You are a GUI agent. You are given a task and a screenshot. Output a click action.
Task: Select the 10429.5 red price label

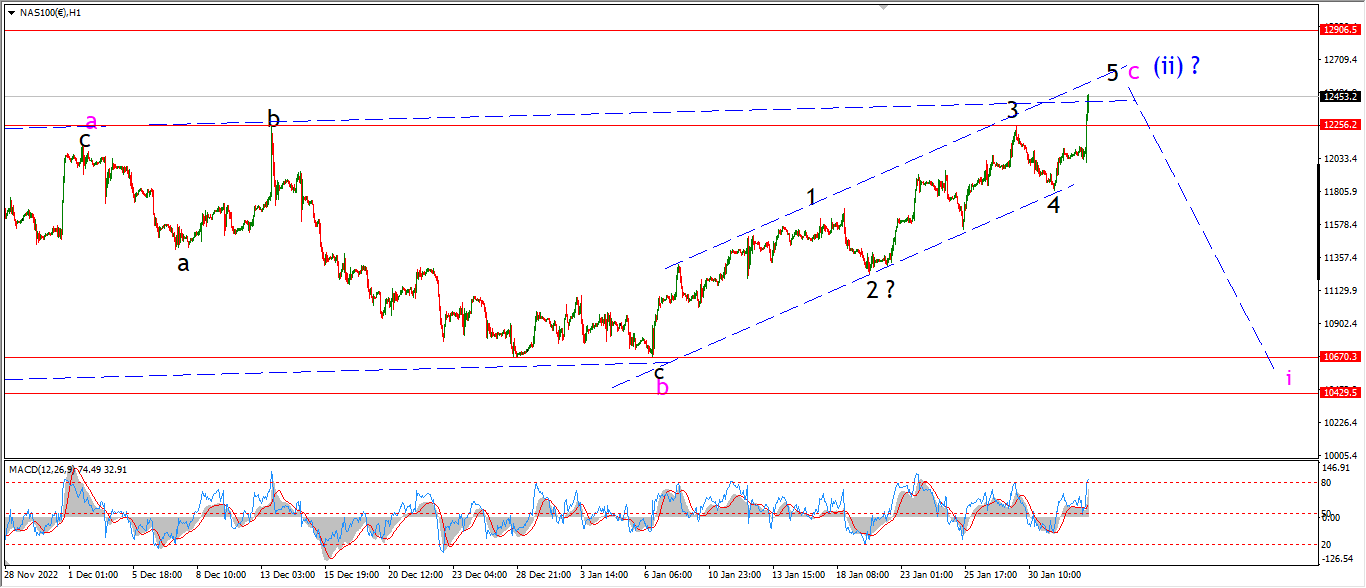click(1339, 393)
